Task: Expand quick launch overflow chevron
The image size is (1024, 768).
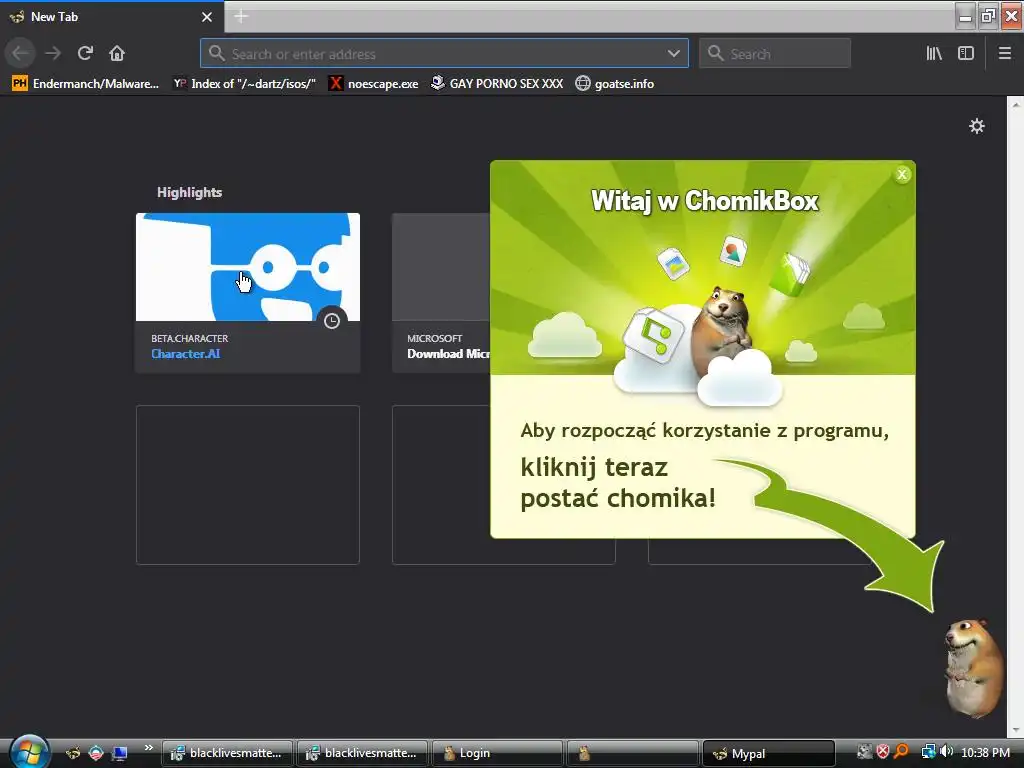Action: 149,748
